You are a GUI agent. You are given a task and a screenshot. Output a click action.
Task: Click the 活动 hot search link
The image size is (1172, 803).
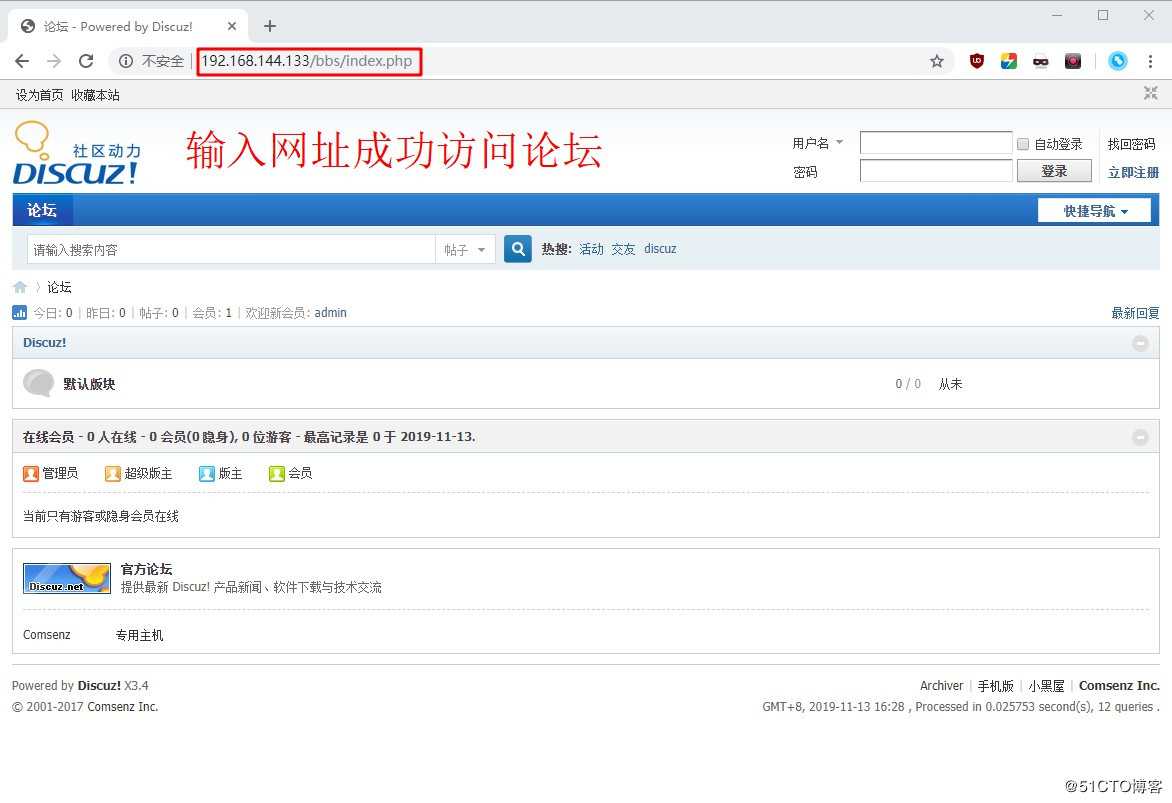pos(590,249)
